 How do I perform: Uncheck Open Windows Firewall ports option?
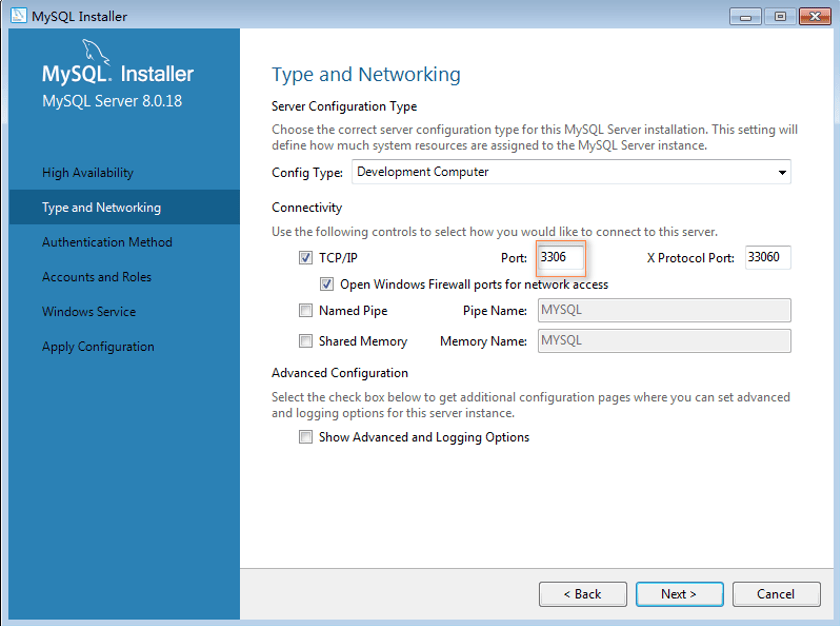point(327,284)
